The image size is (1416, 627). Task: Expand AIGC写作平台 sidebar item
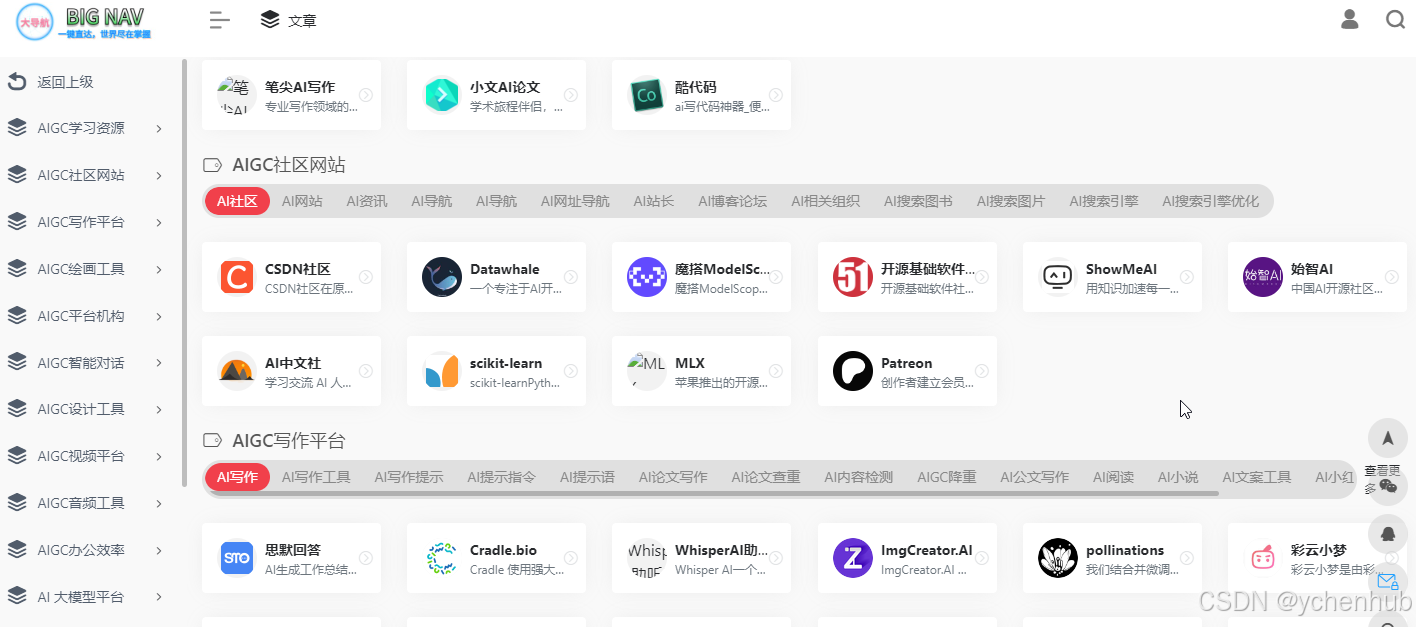pyautogui.click(x=85, y=222)
